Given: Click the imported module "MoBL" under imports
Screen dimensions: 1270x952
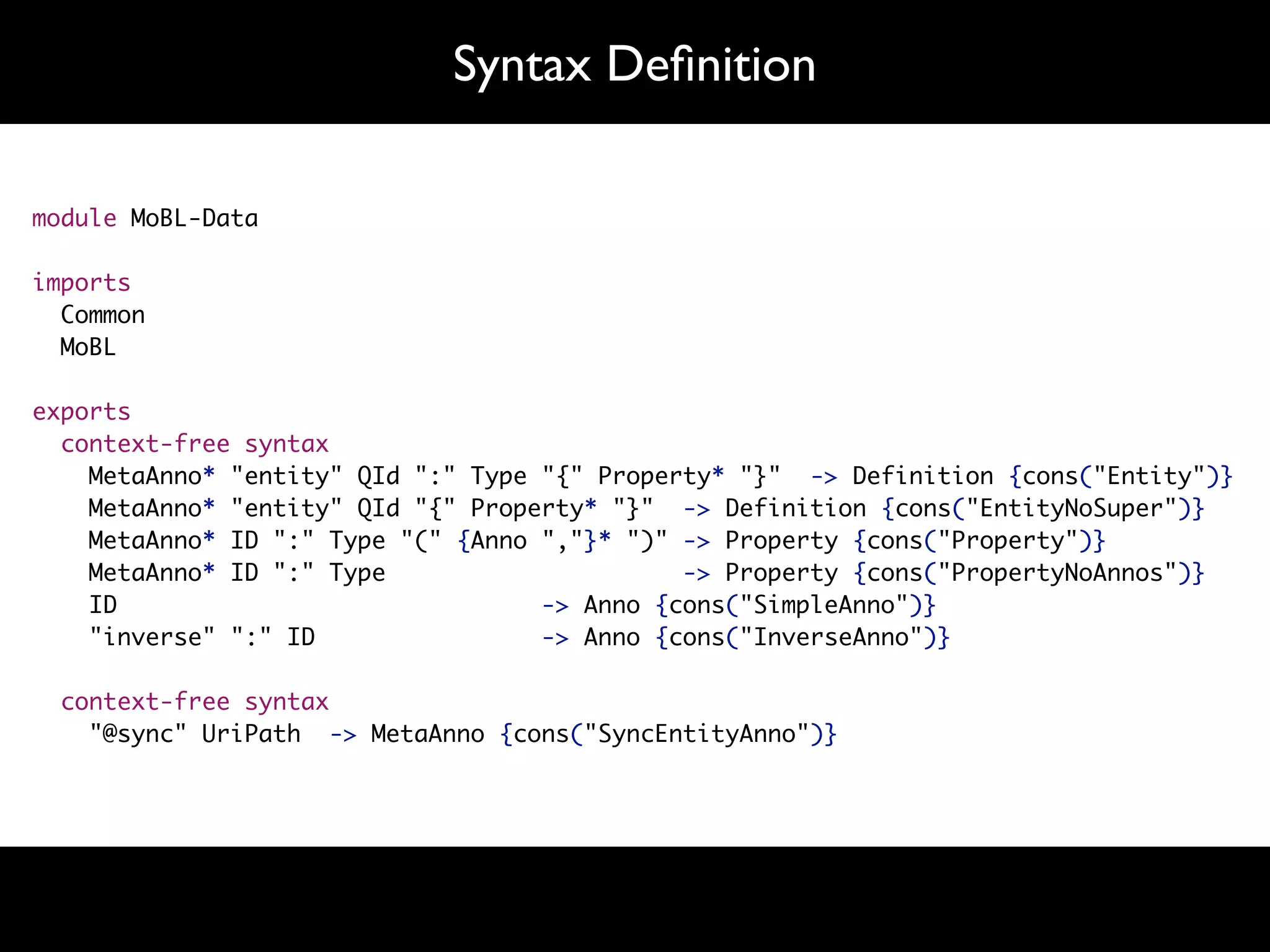Looking at the screenshot, I should (87, 347).
